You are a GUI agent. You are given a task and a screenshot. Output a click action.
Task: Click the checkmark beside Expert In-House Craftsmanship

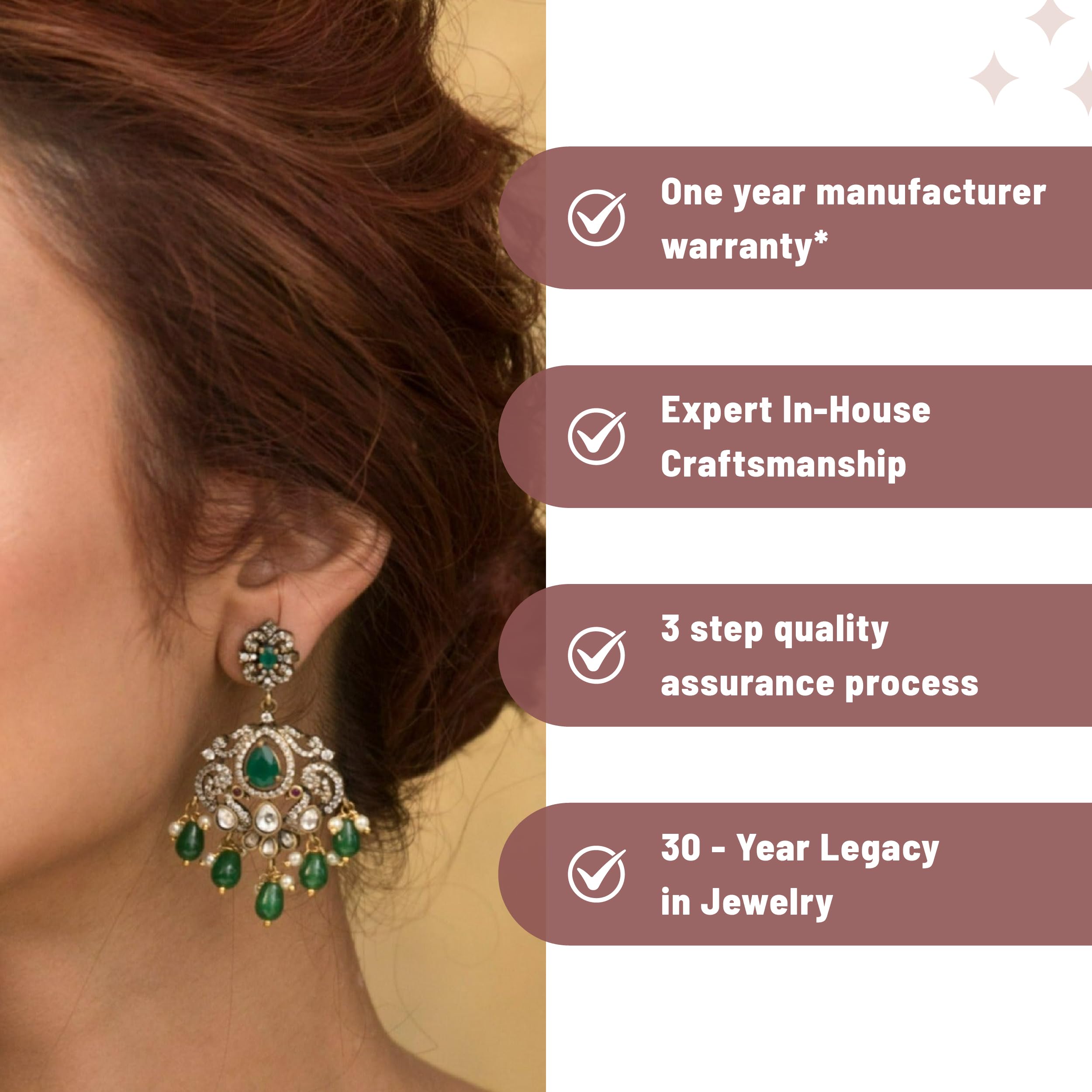pos(596,436)
